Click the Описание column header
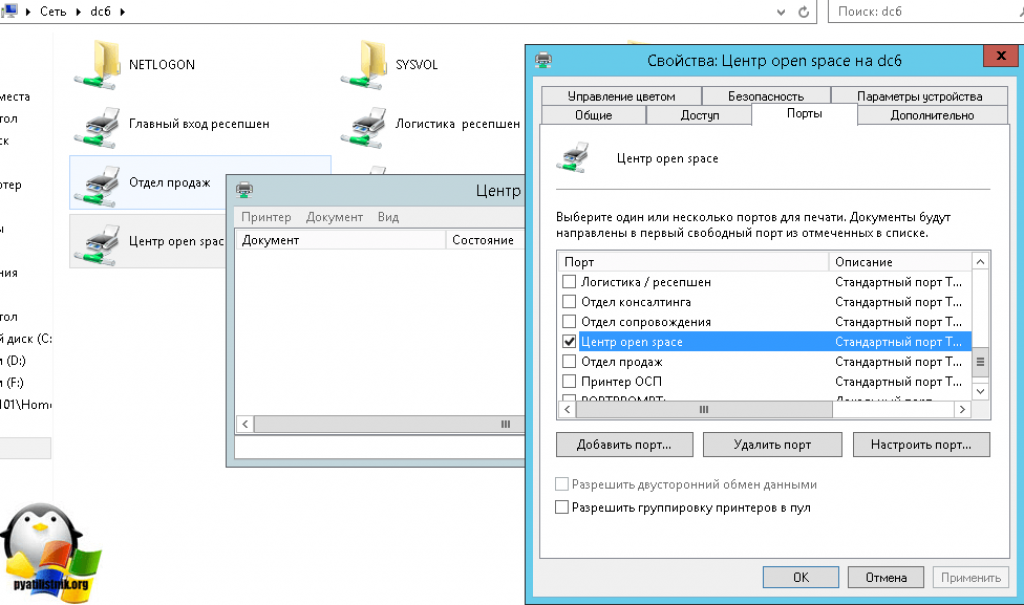The height and width of the screenshot is (605, 1024). pos(901,262)
